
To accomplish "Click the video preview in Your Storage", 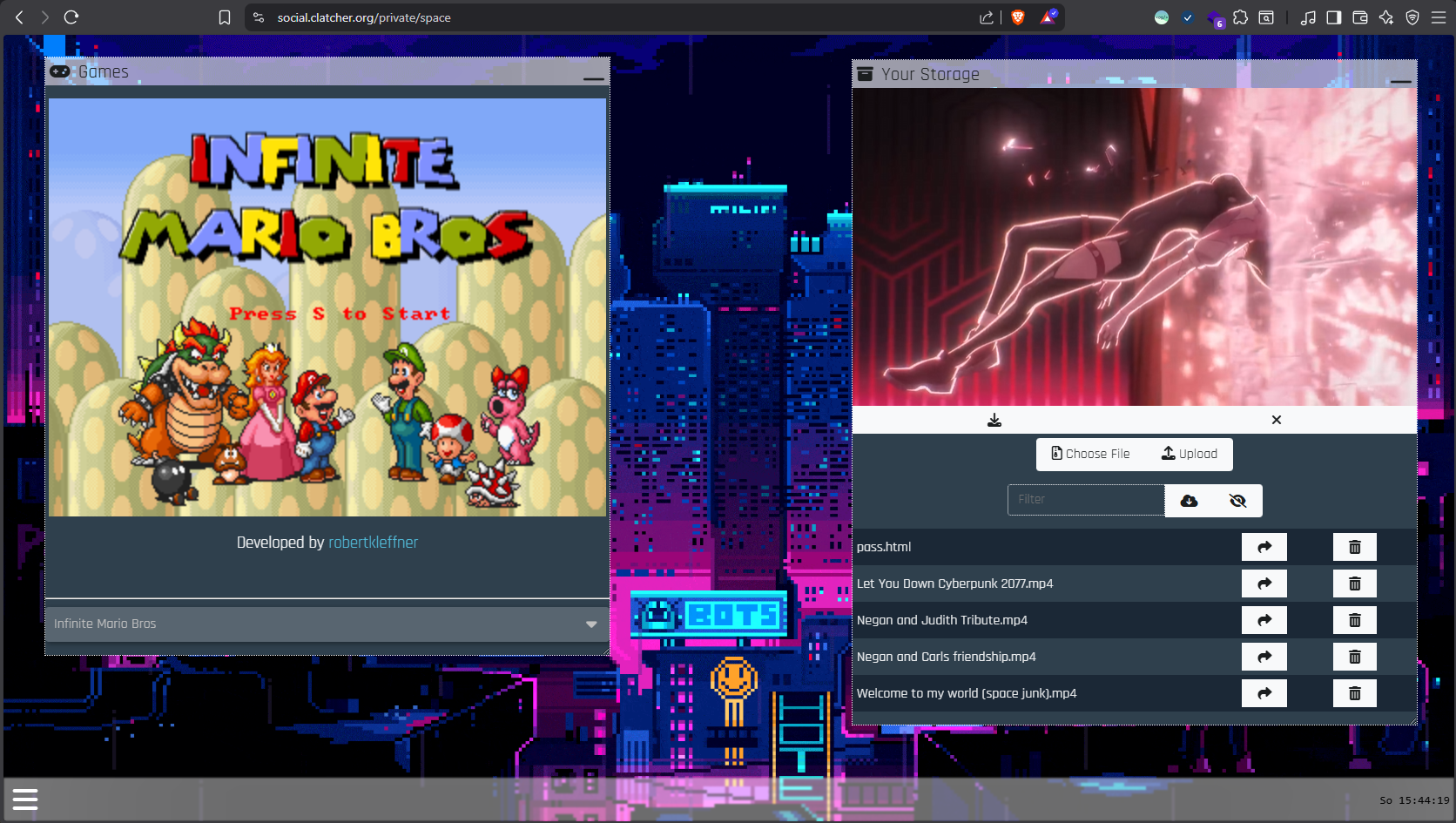I will click(x=1135, y=246).
